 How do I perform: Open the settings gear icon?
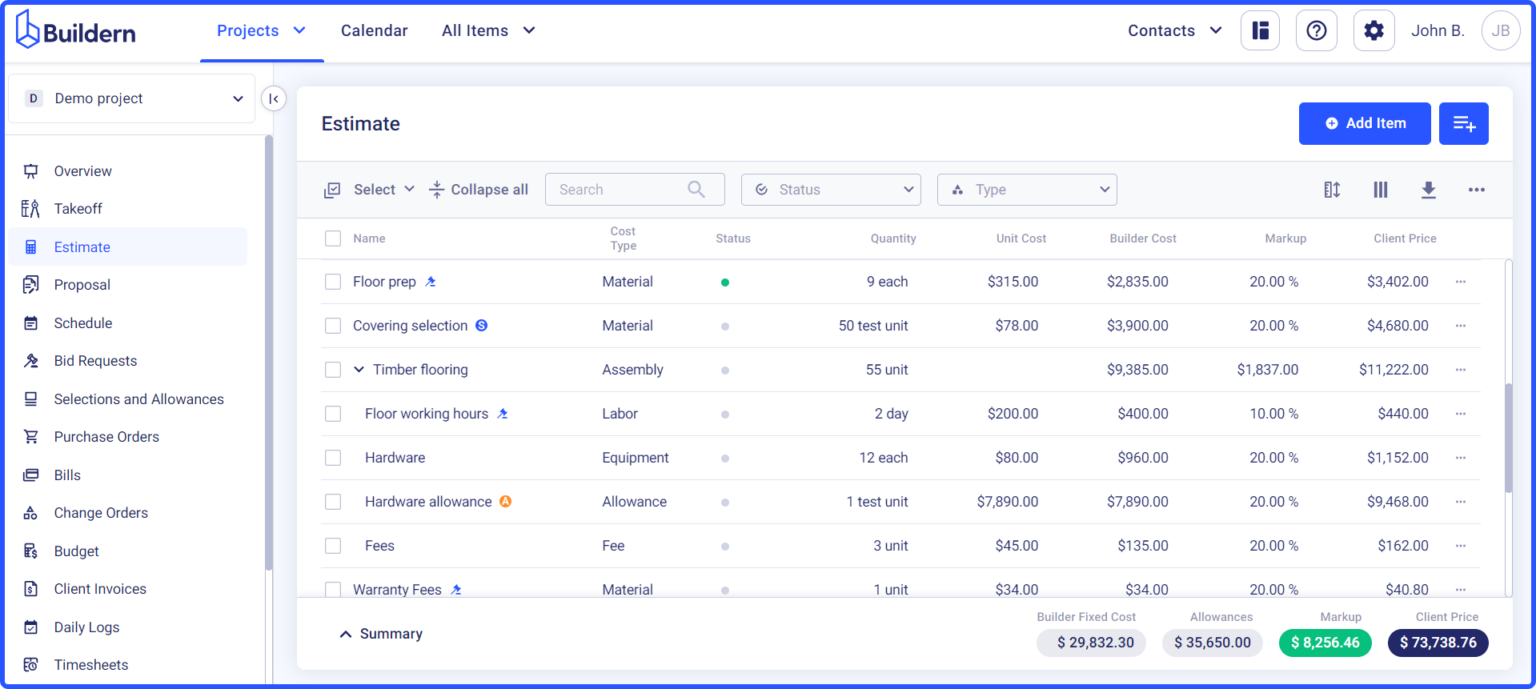1373,31
